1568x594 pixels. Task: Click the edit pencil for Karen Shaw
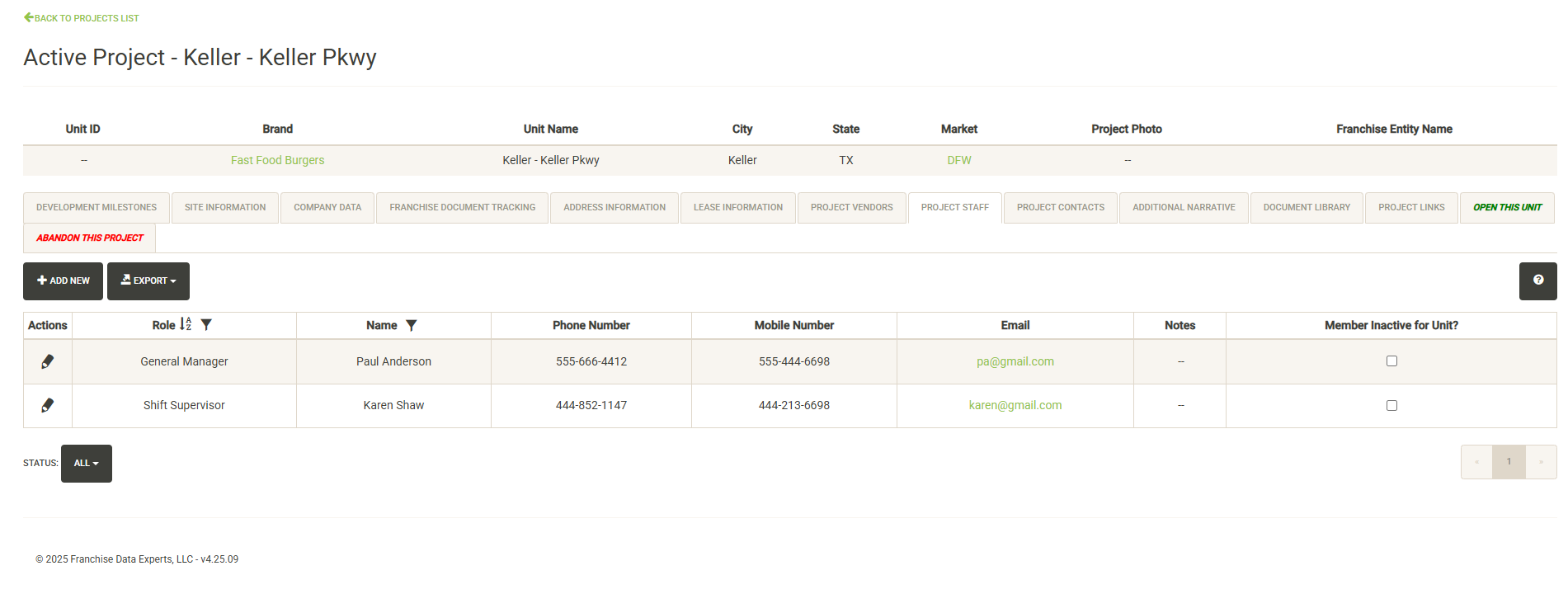click(48, 405)
